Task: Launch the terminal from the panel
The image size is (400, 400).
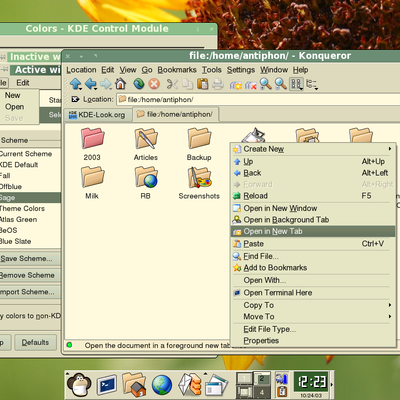Action: pos(107,385)
